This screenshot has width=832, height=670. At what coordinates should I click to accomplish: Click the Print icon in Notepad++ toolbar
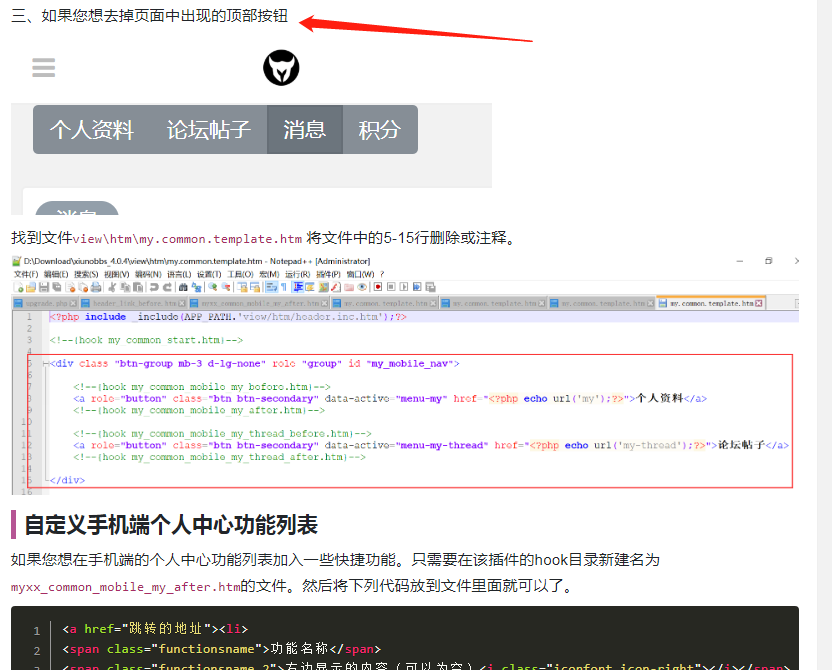(96, 287)
